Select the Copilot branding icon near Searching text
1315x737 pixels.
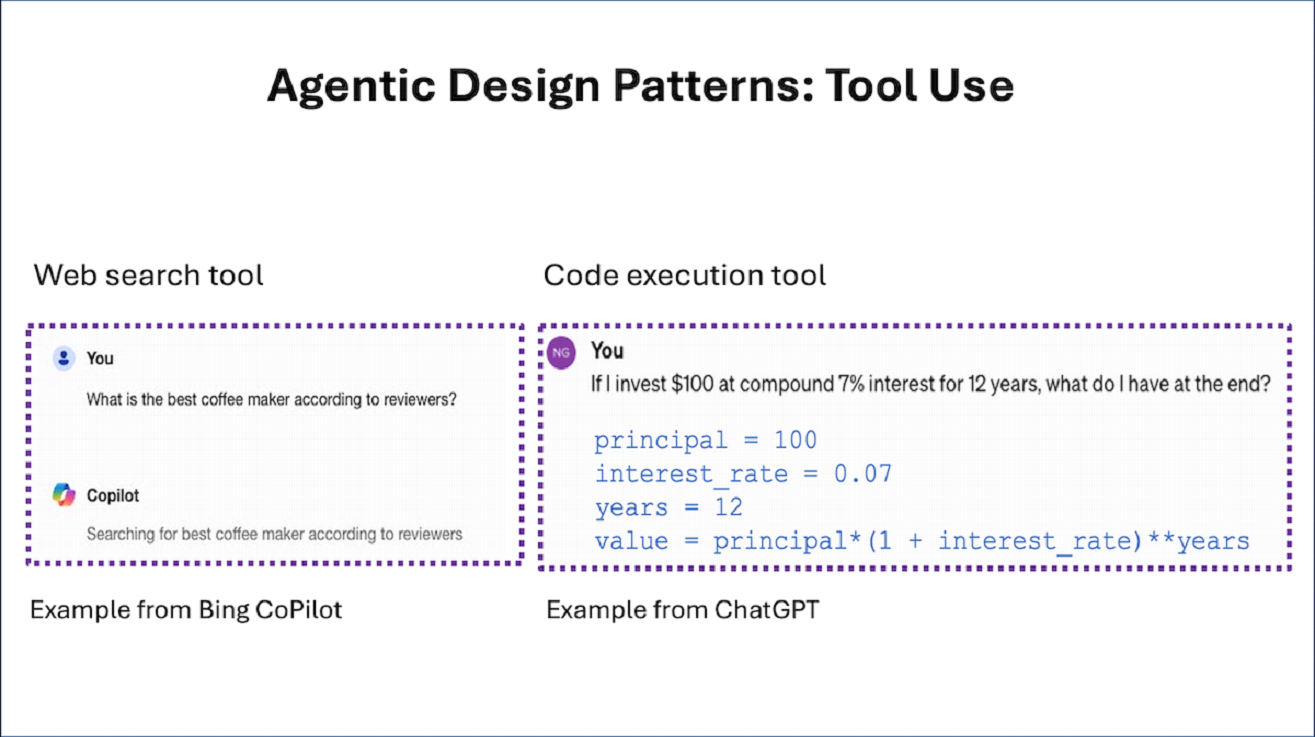click(x=66, y=494)
